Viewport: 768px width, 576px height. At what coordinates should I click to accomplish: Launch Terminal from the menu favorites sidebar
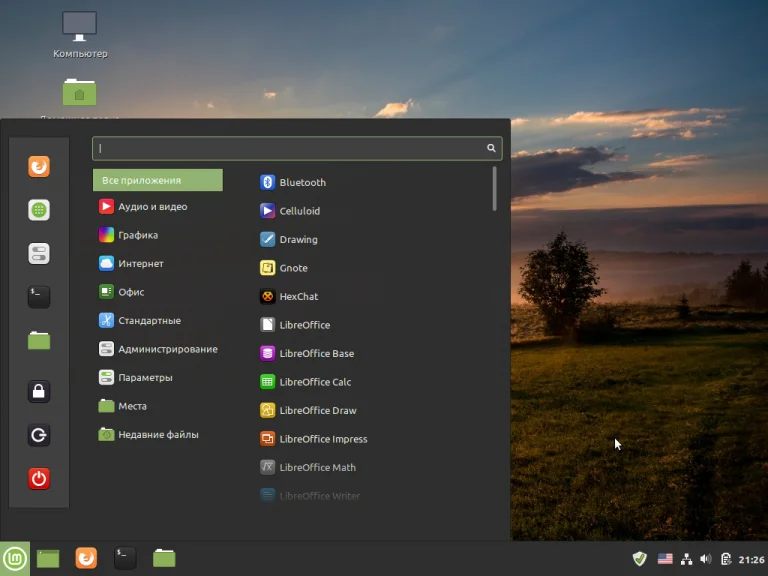coord(39,296)
